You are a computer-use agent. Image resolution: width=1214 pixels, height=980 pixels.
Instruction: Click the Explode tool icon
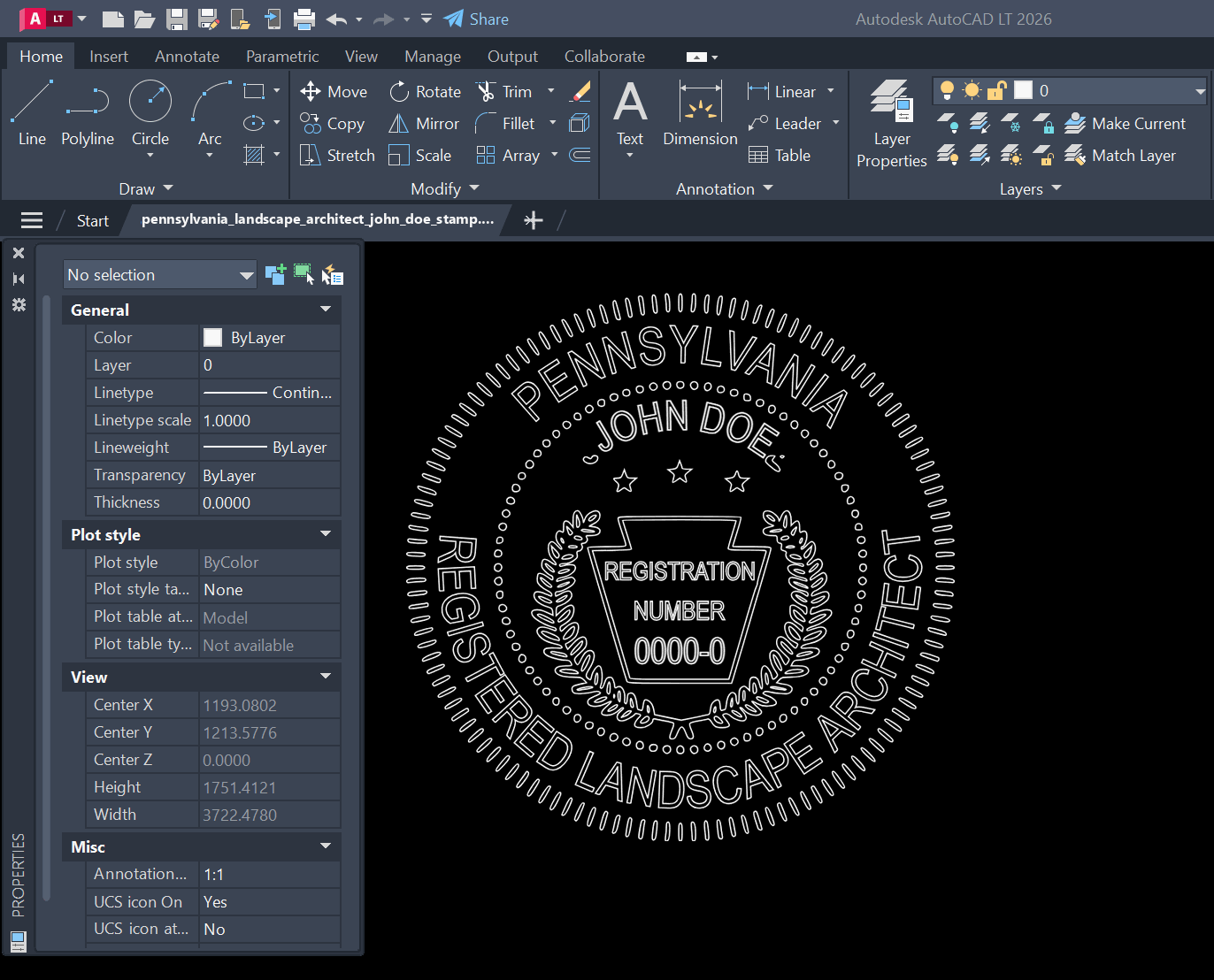coord(580,123)
